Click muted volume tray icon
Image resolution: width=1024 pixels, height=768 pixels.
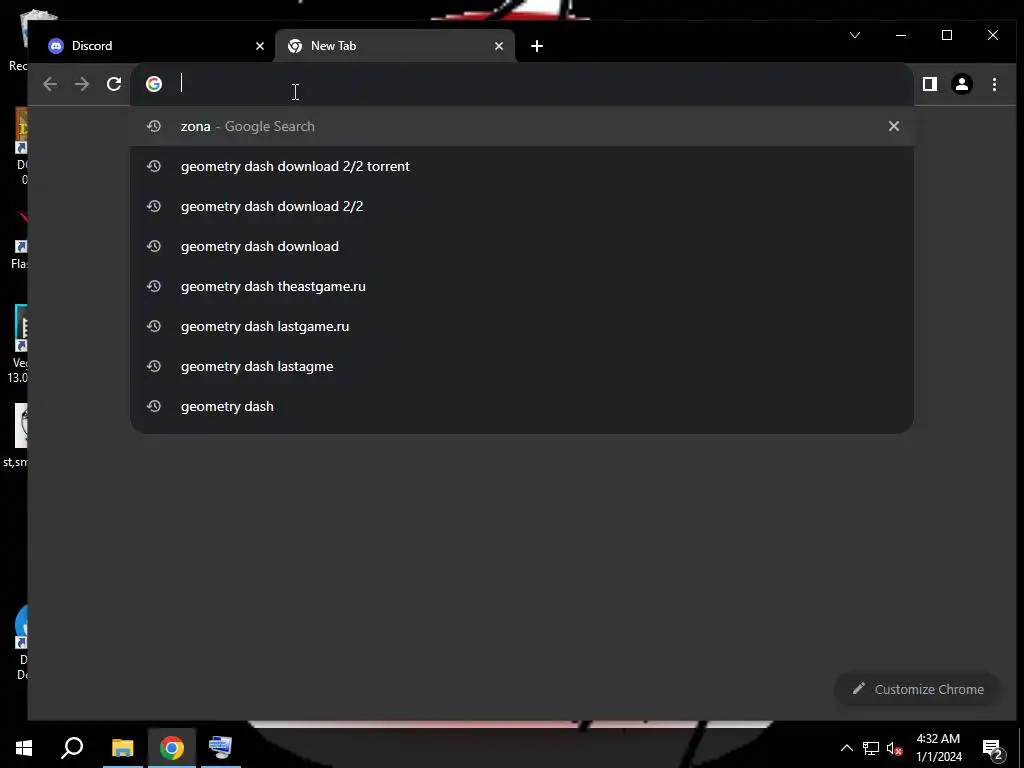tap(894, 748)
